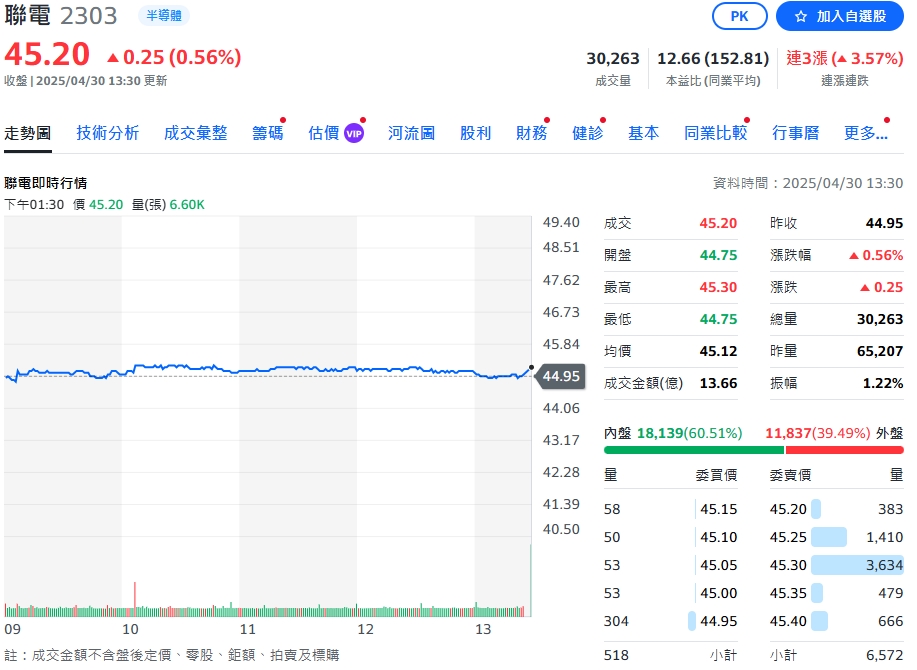Select the 基本 fundamentals tab
The image size is (917, 670).
click(644, 132)
